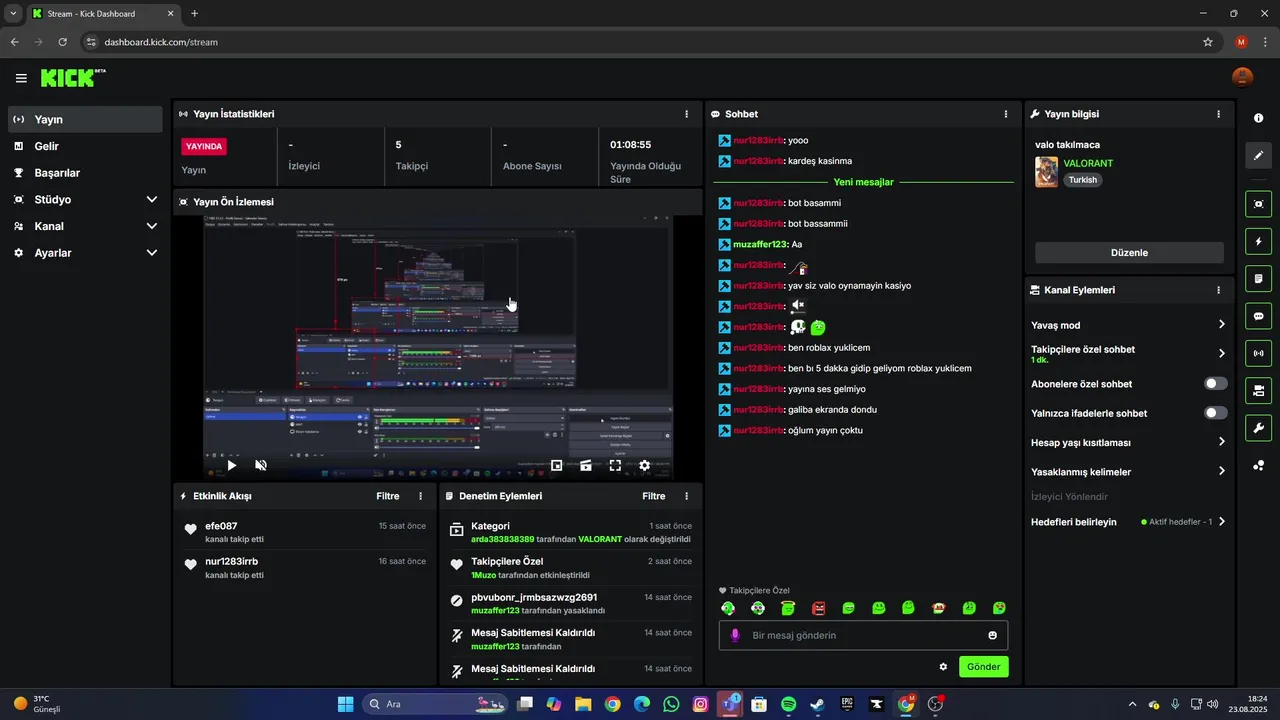Focus the Bir mesaj gönderin field
This screenshot has height=720, width=1280.
tap(863, 635)
